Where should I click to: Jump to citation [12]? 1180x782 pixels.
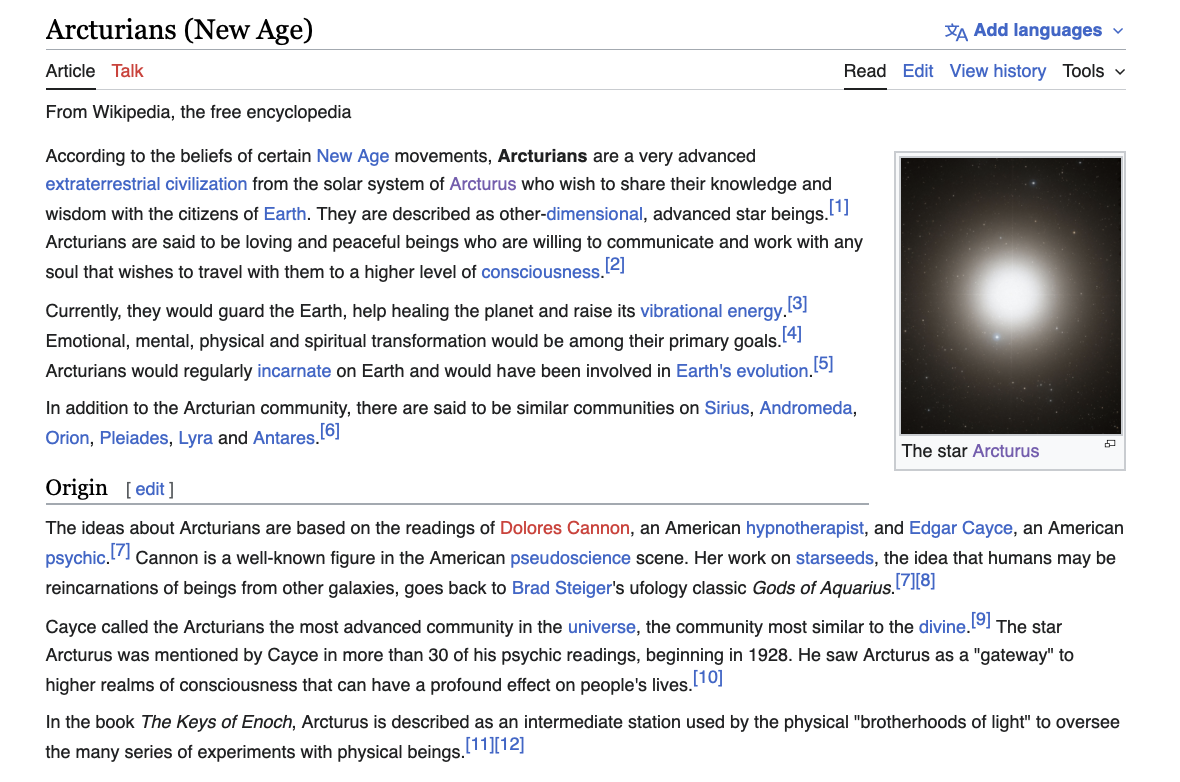pyautogui.click(x=509, y=744)
